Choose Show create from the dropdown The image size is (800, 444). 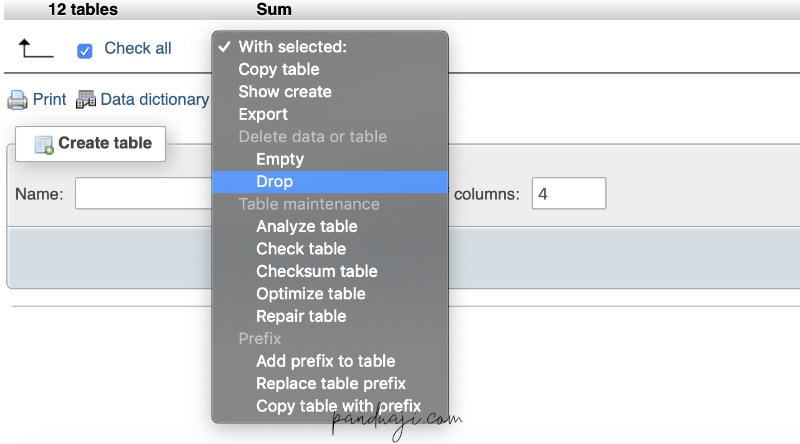(x=285, y=92)
